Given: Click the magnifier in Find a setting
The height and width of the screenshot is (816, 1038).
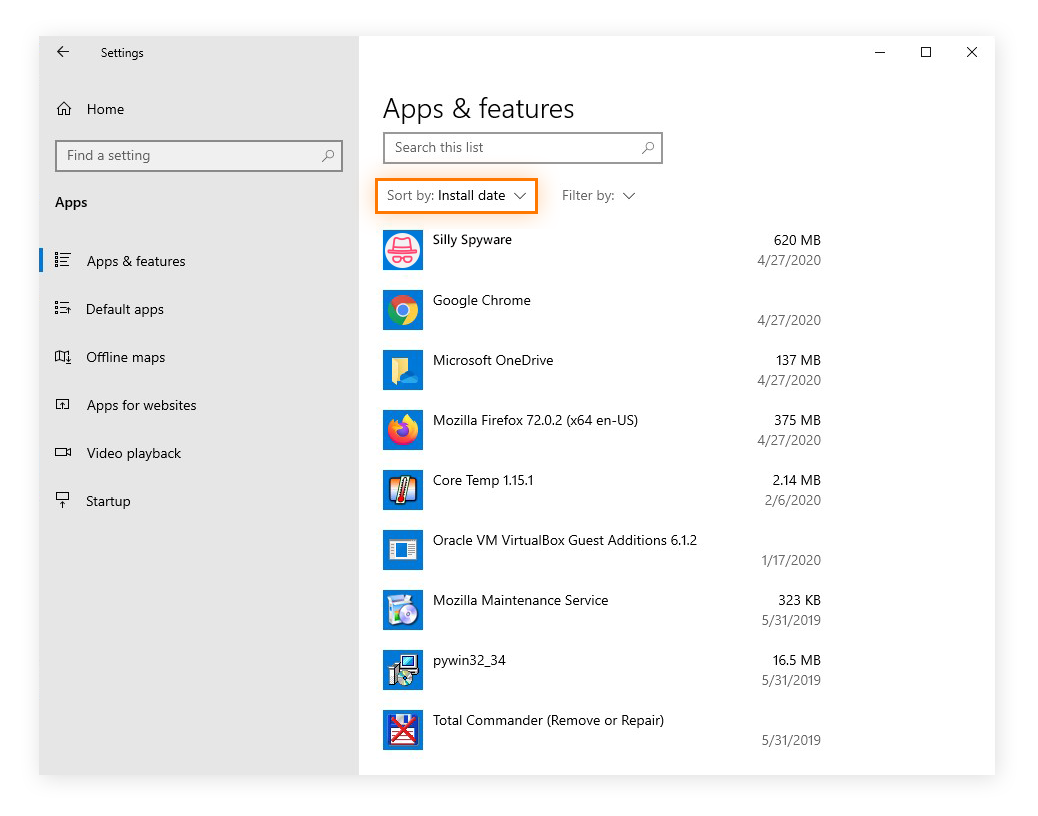Looking at the screenshot, I should pyautogui.click(x=328, y=156).
